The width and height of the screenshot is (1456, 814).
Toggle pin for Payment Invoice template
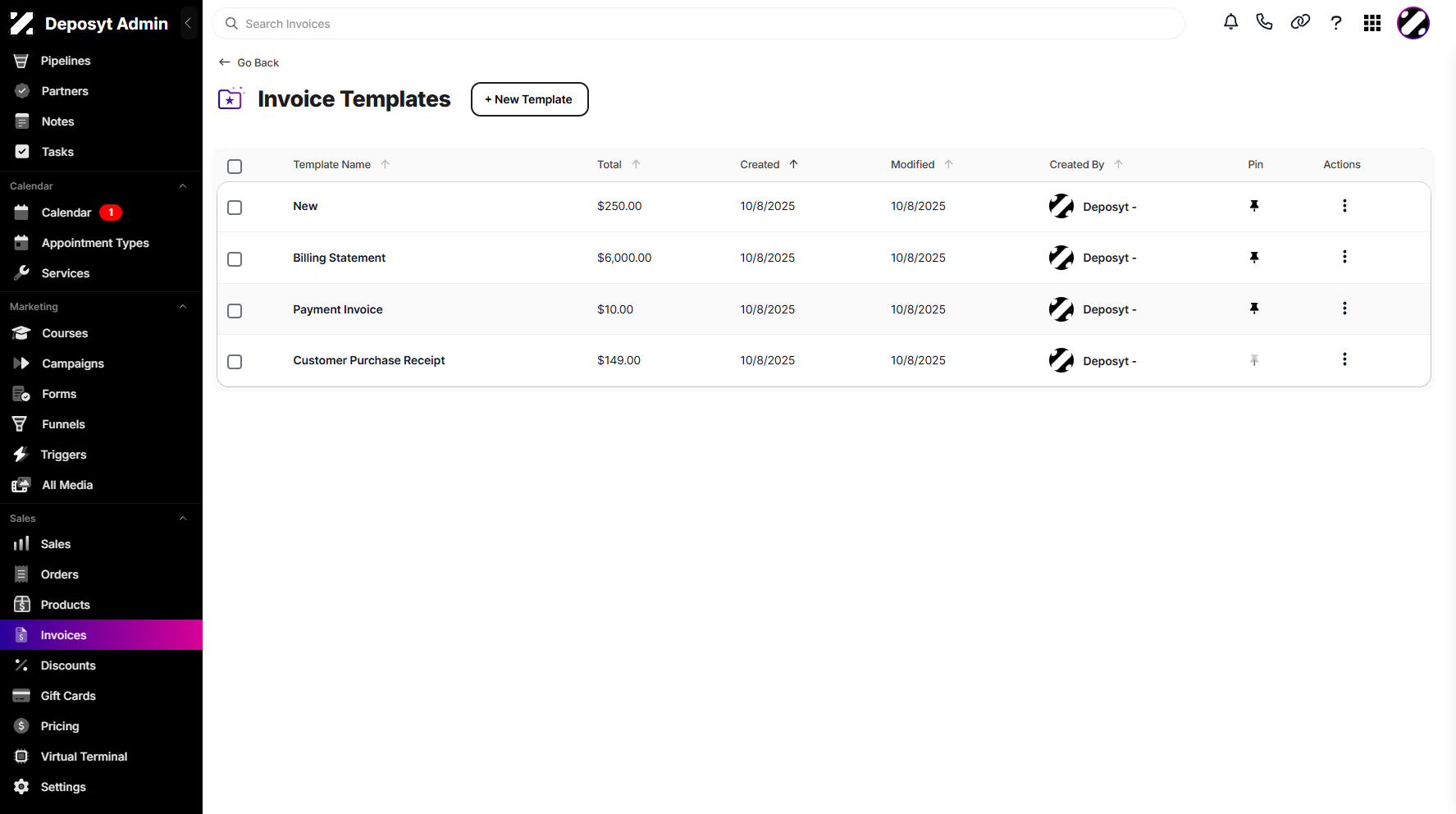1254,309
